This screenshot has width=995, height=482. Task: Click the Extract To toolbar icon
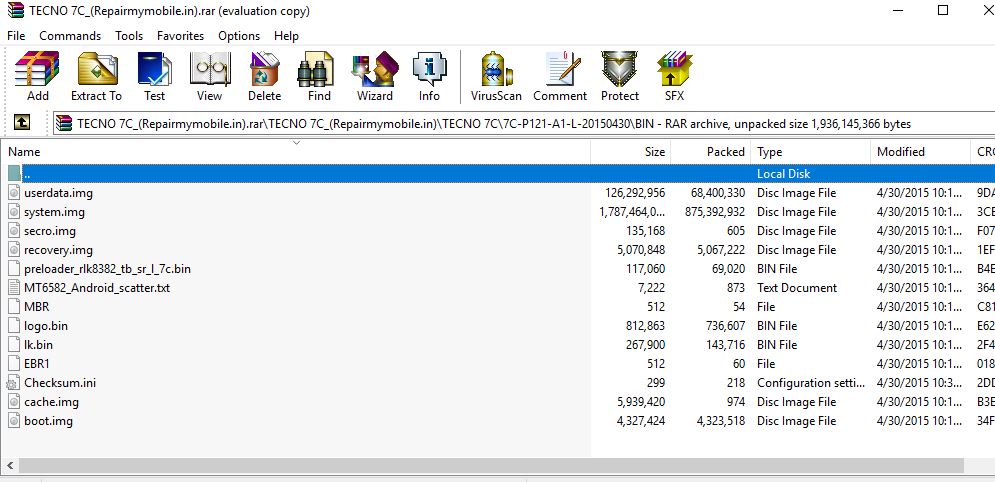[96, 77]
